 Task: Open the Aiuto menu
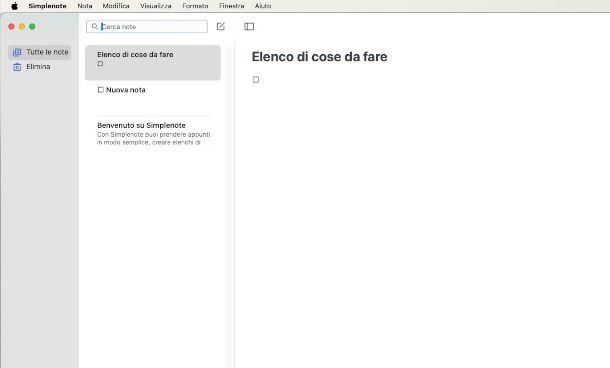[263, 6]
